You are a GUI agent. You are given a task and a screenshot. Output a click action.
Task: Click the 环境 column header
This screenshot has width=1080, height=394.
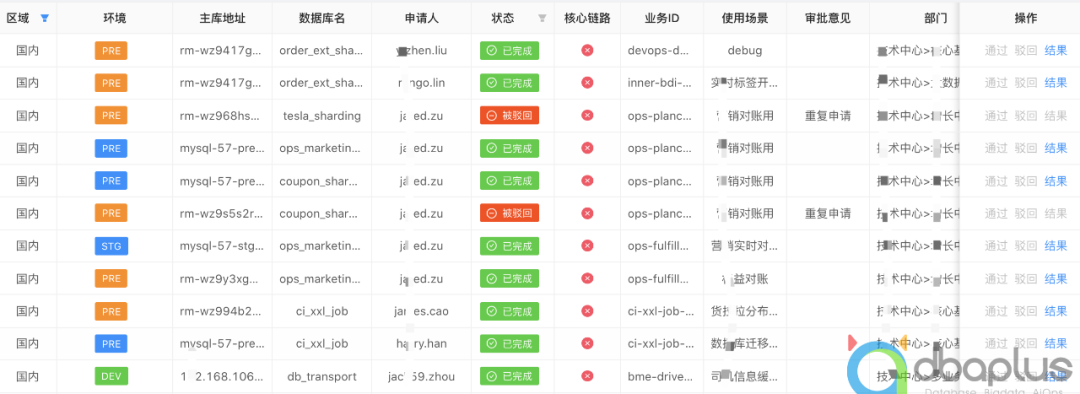click(114, 19)
